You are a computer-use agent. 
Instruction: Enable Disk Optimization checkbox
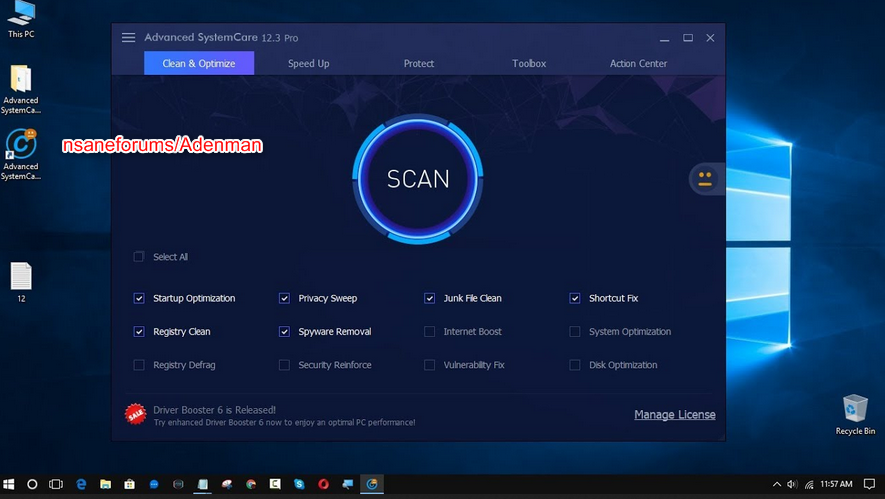(575, 365)
